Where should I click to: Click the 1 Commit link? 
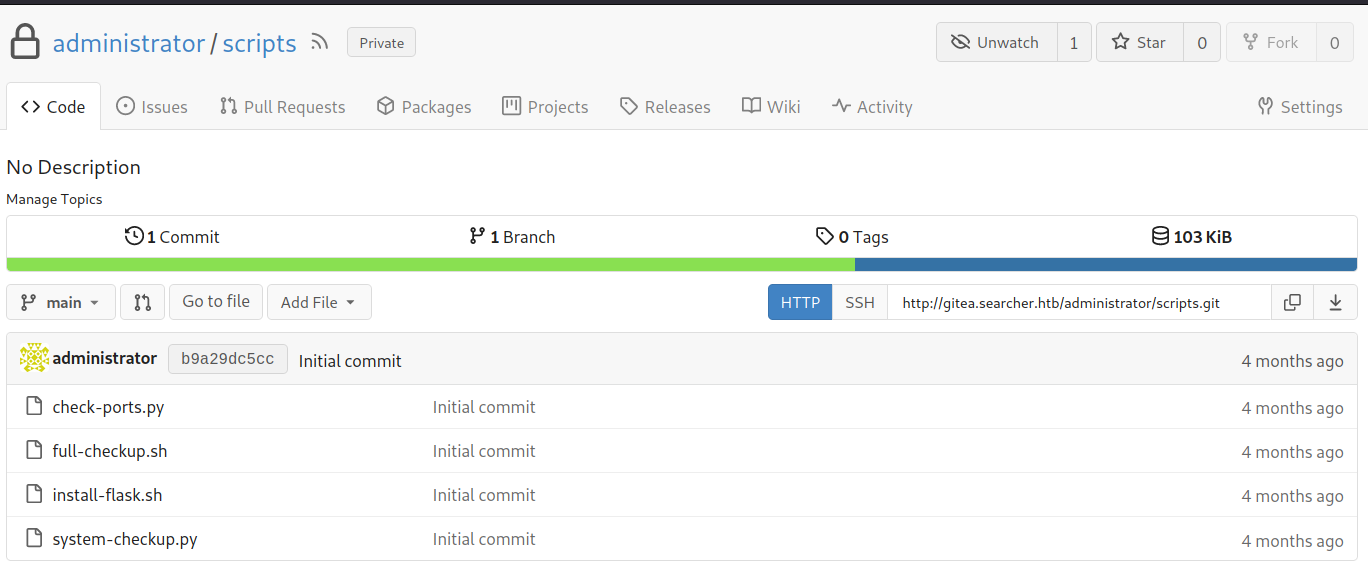coord(172,237)
